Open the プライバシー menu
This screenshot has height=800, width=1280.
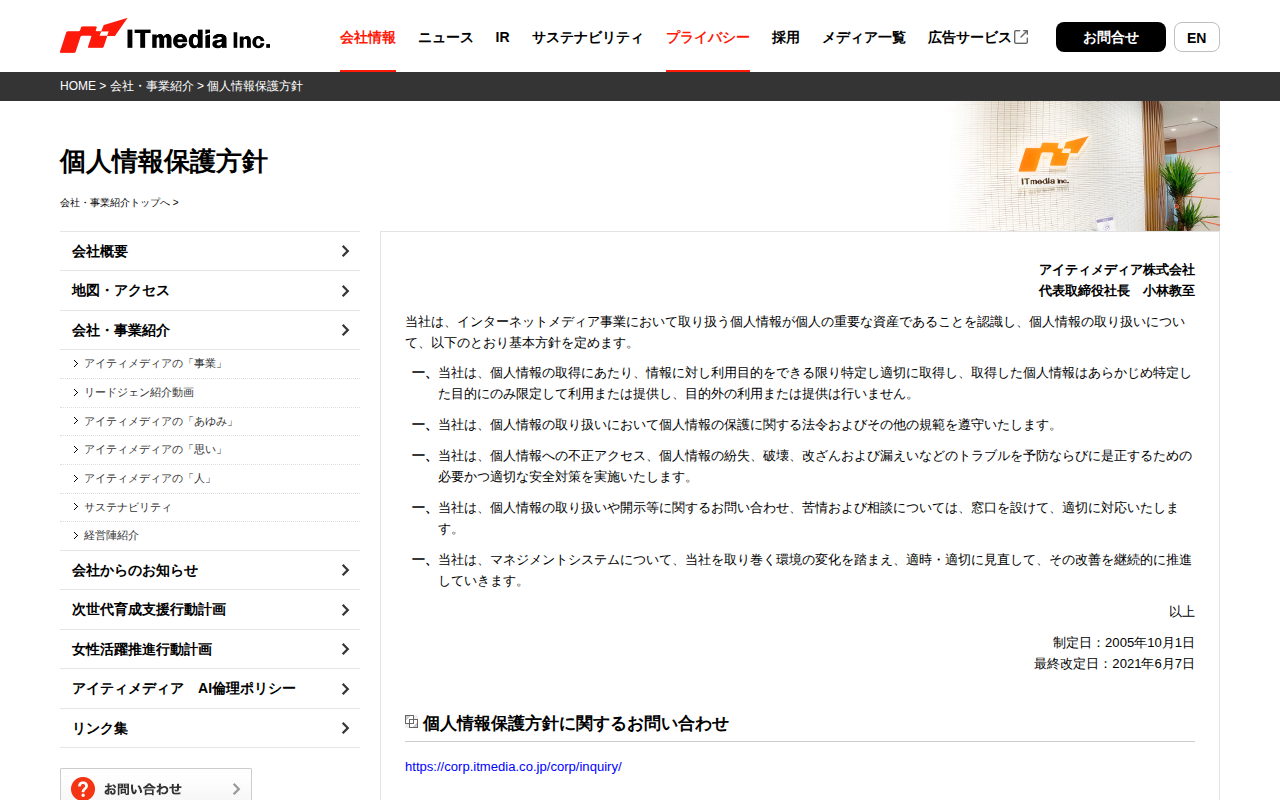coord(708,37)
